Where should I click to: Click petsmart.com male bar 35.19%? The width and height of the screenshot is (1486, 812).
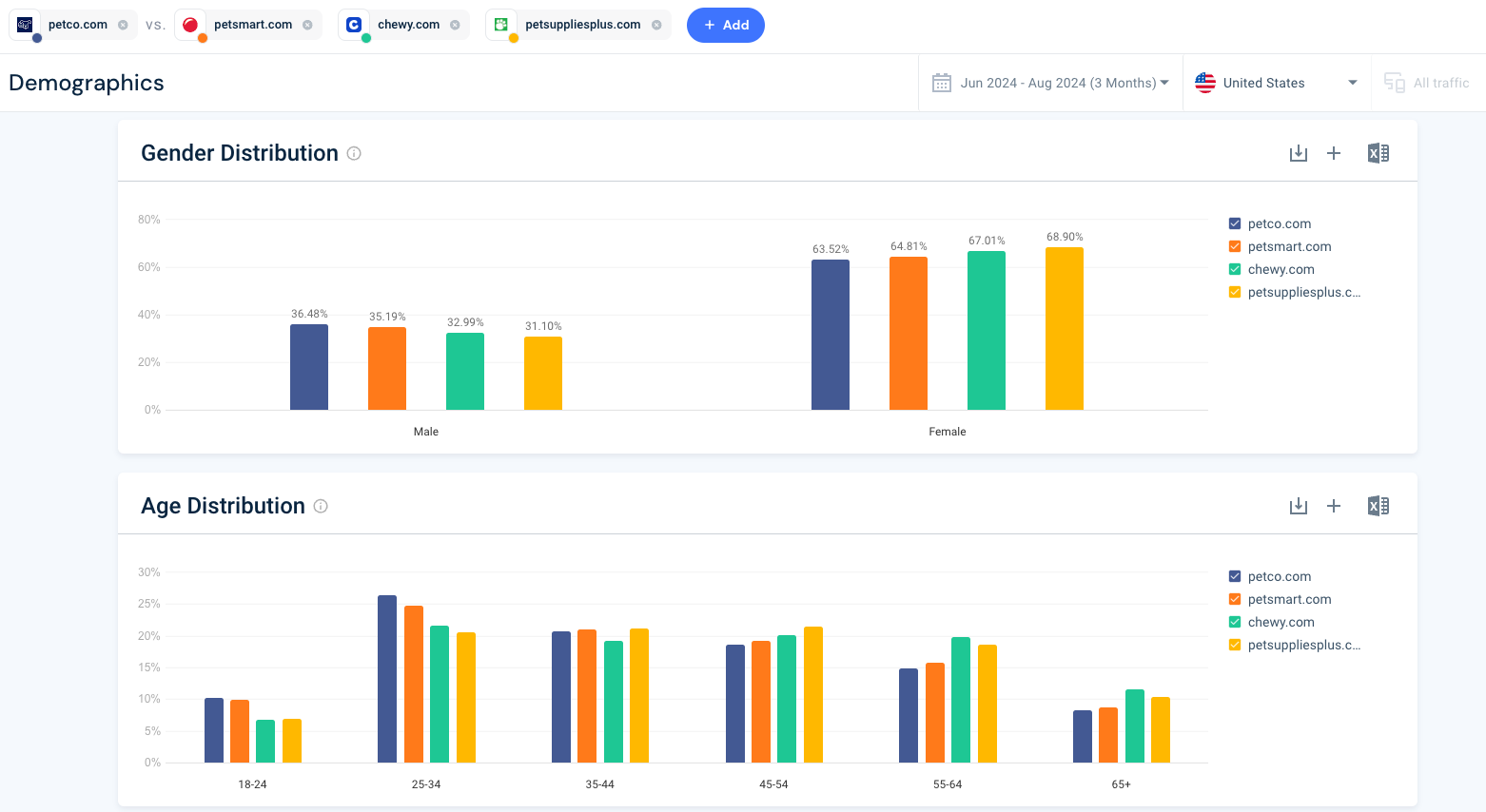[387, 369]
